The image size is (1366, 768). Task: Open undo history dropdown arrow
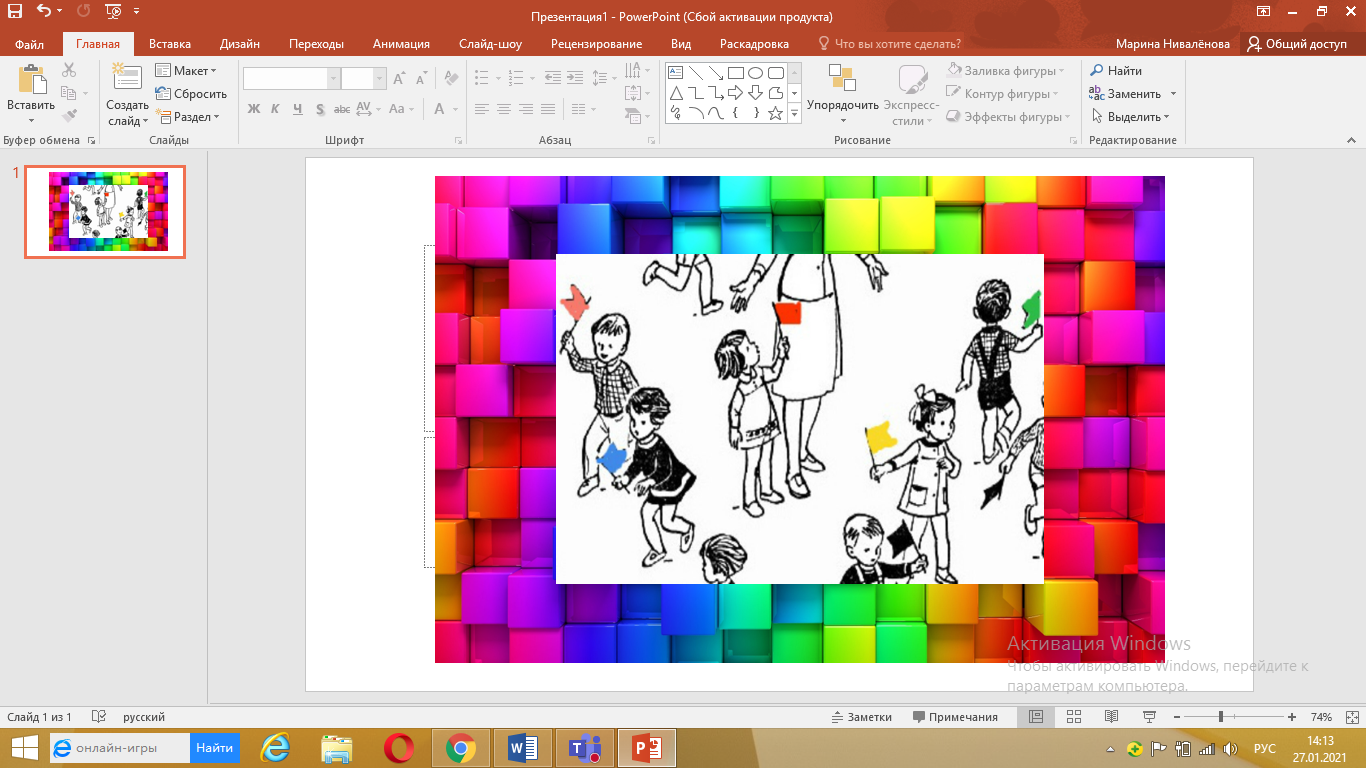59,12
